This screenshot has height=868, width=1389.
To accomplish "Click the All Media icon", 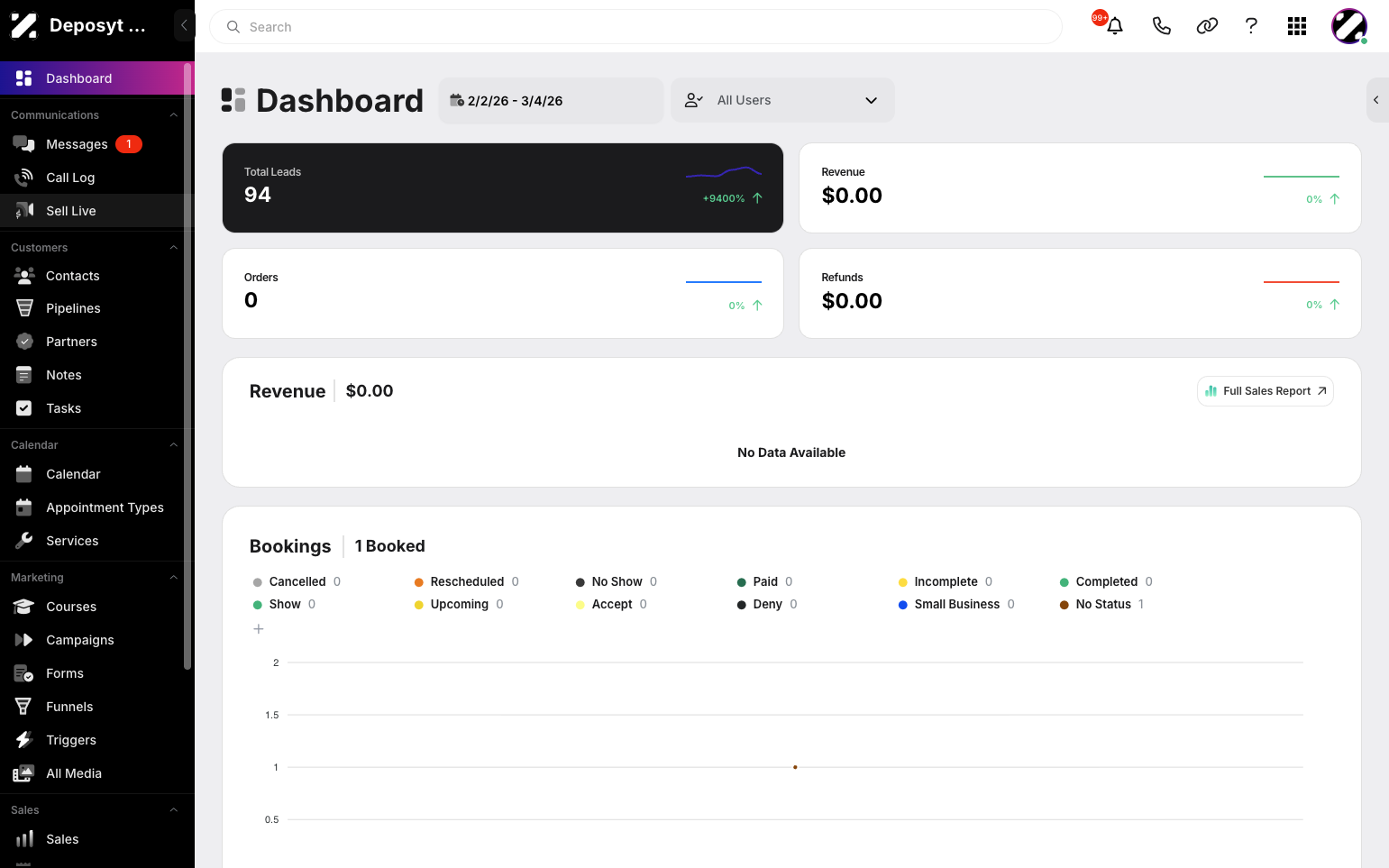I will point(24,773).
